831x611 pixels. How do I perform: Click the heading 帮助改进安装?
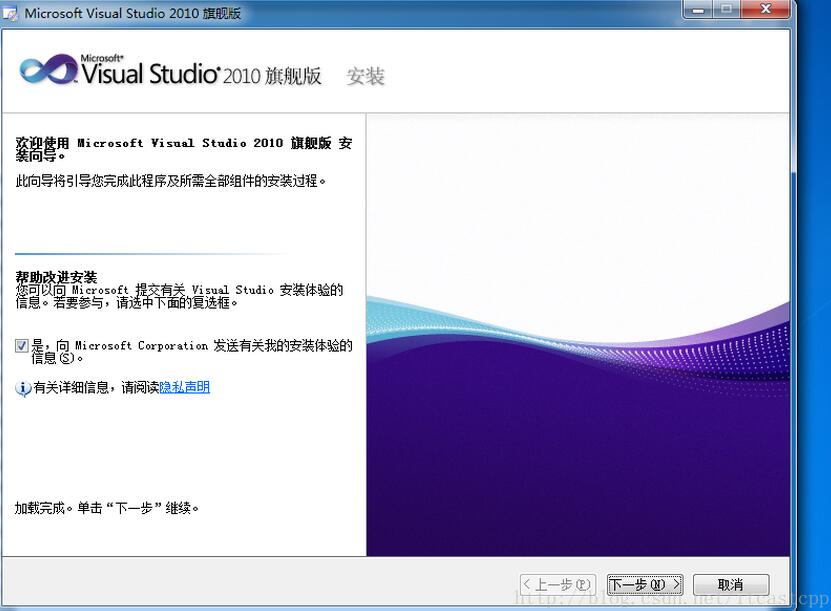pyautogui.click(x=56, y=277)
